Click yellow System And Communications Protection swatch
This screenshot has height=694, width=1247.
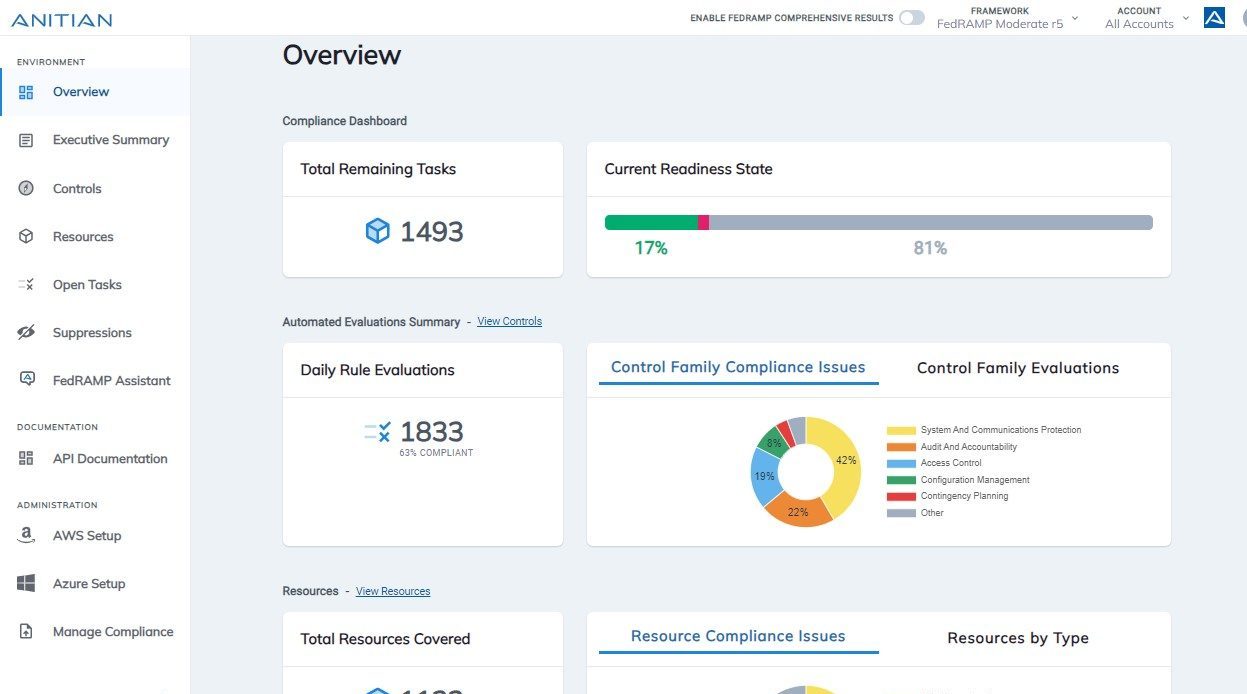901,431
